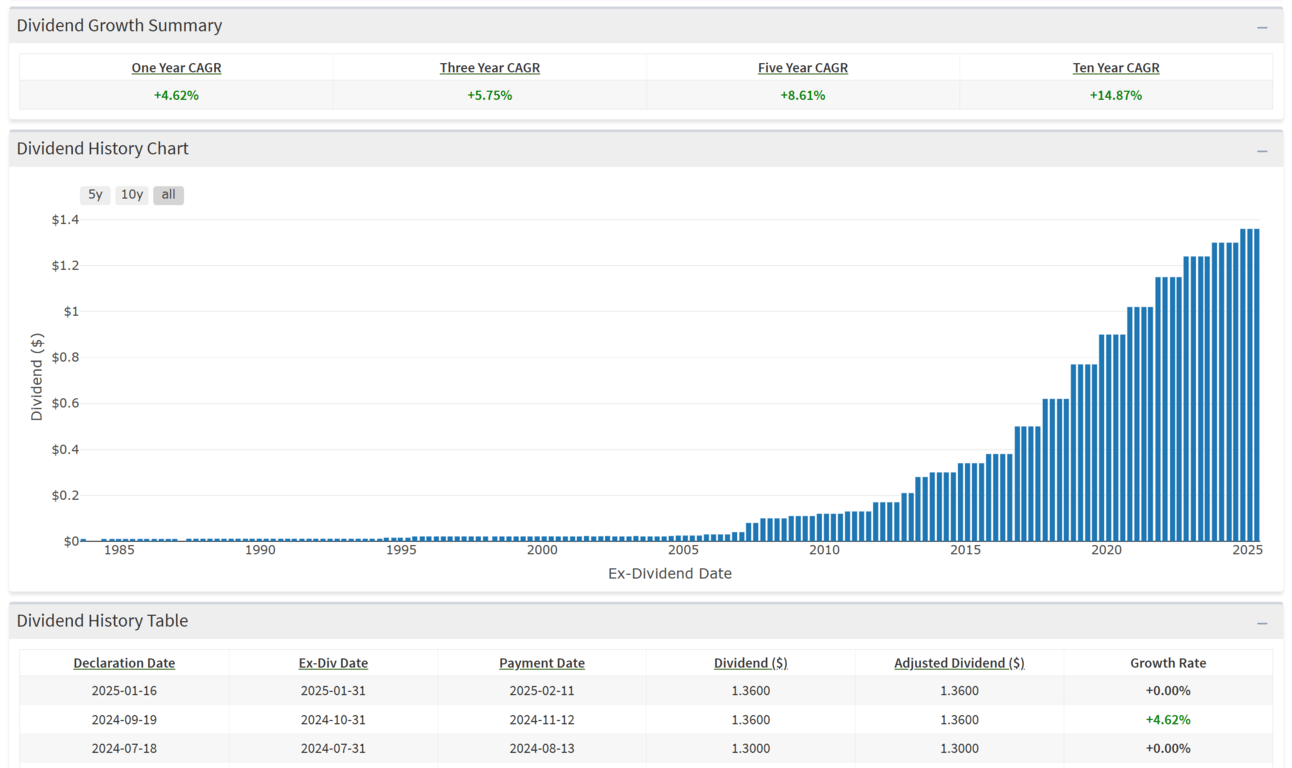
Task: Open the Five Year CAGR header link
Action: point(802,68)
